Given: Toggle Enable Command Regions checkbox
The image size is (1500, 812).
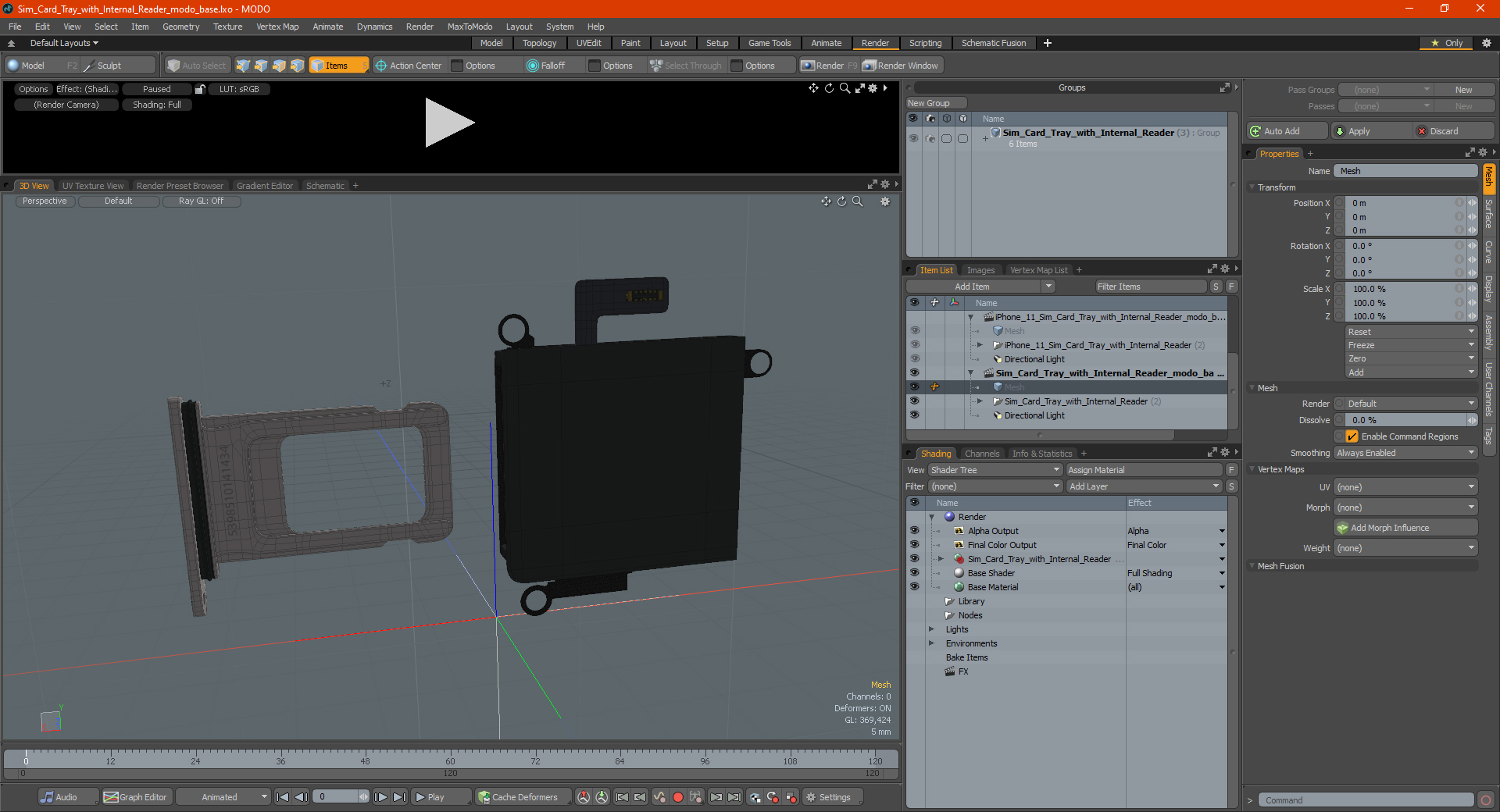Looking at the screenshot, I should [x=1352, y=436].
